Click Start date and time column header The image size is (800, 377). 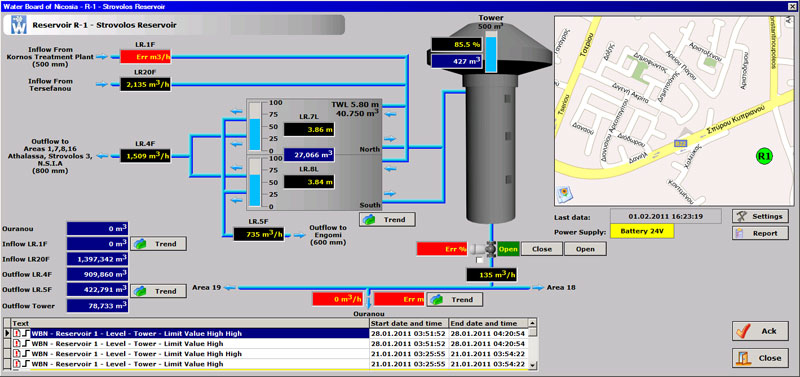(x=409, y=323)
